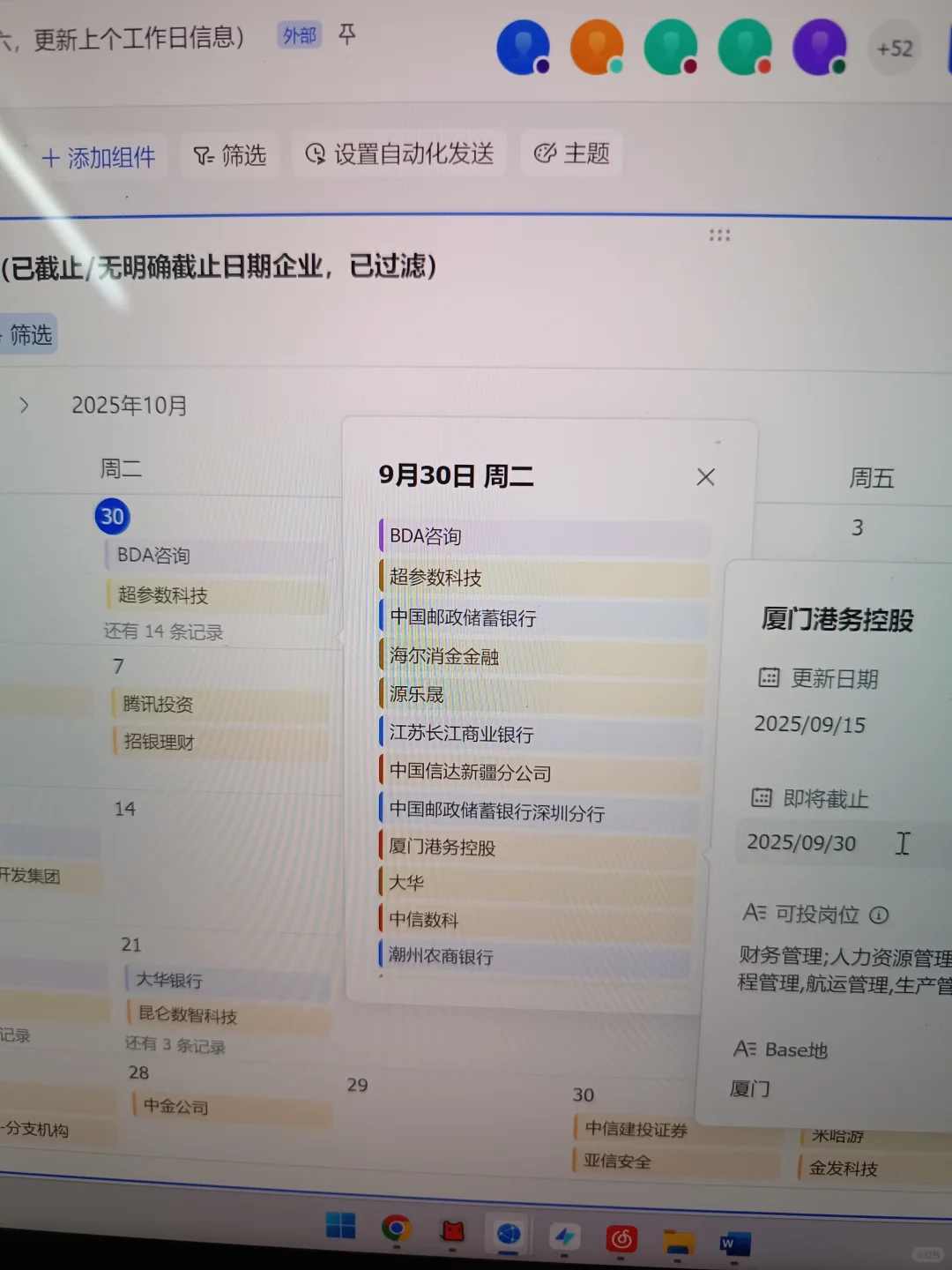Click the info icon next to 可投岗位
Screen dimensions: 952x1270
point(879,915)
